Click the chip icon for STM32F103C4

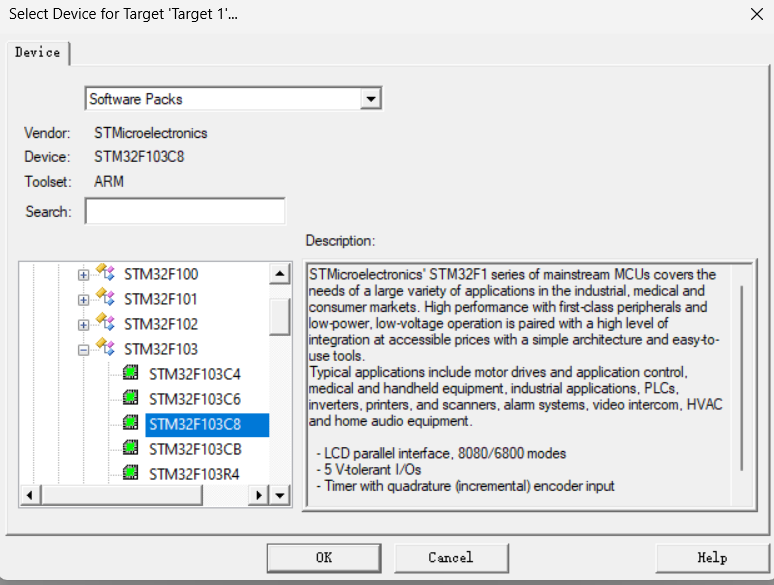point(130,373)
